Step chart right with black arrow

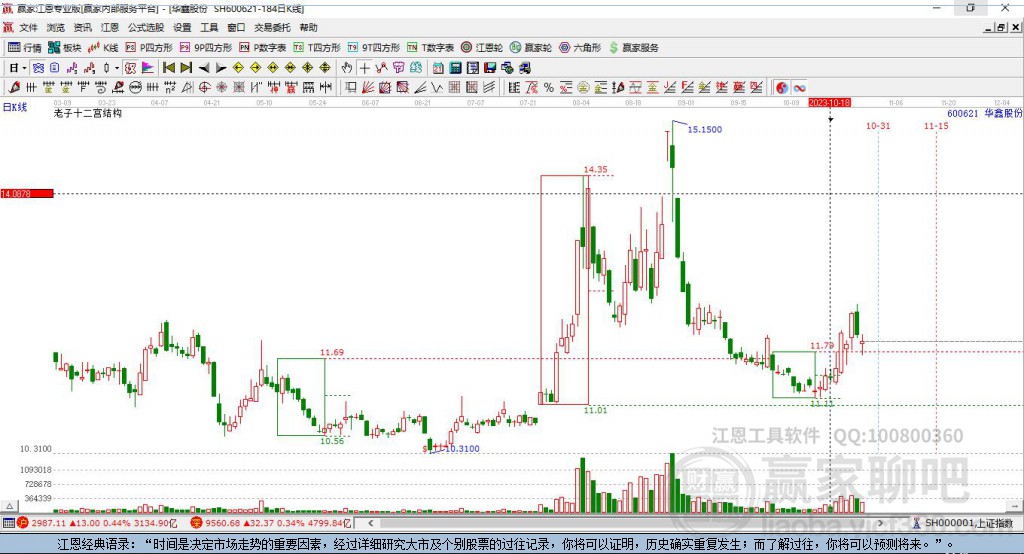coord(221,68)
